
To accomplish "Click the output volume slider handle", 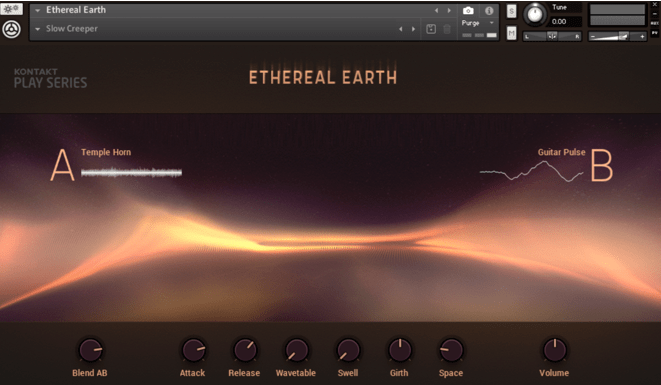I will [623, 37].
